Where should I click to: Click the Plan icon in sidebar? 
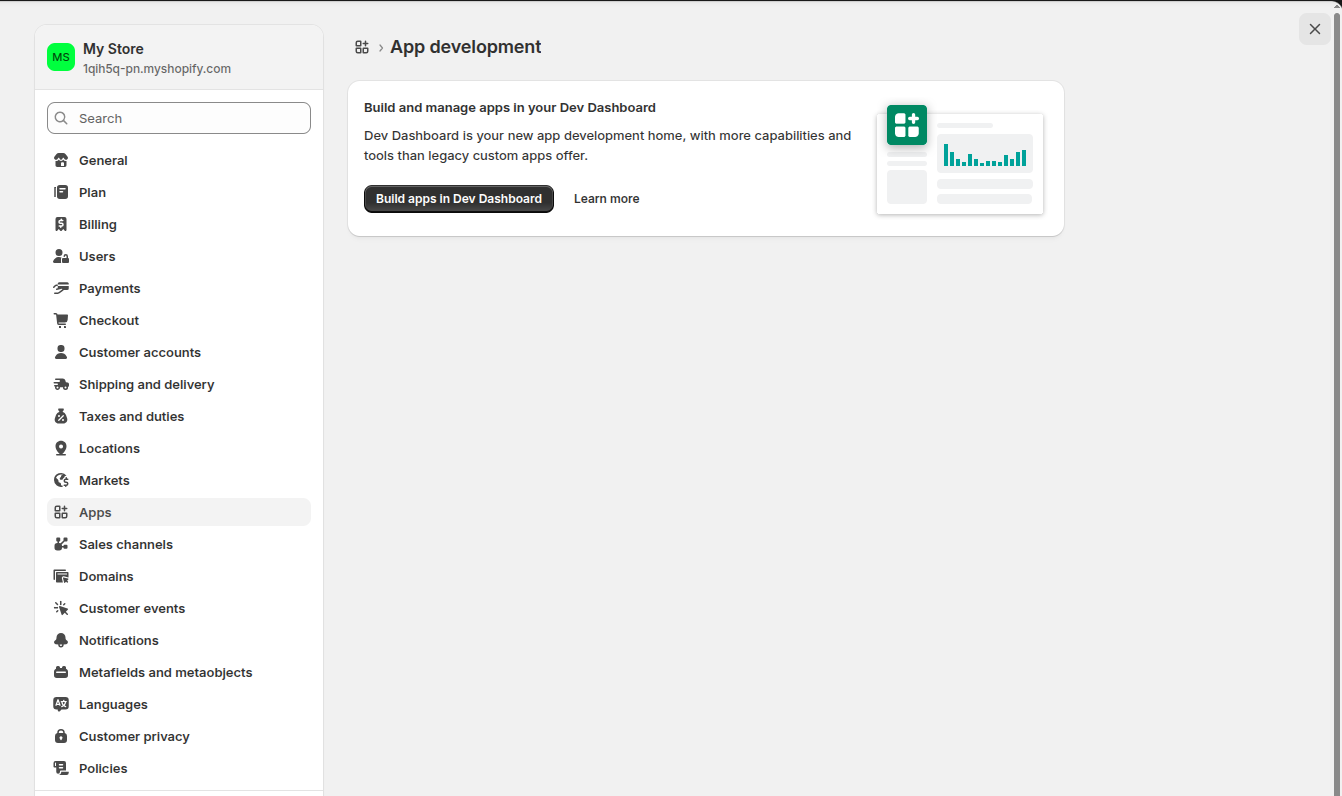click(61, 192)
